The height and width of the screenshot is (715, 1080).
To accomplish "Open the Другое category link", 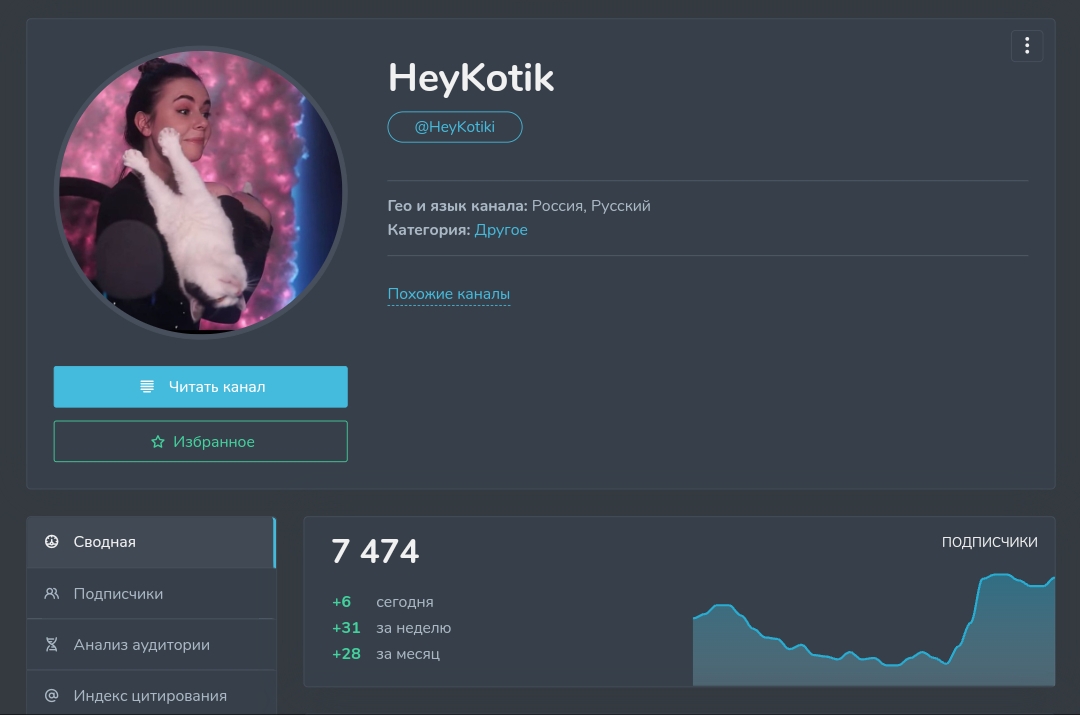I will pyautogui.click(x=501, y=230).
